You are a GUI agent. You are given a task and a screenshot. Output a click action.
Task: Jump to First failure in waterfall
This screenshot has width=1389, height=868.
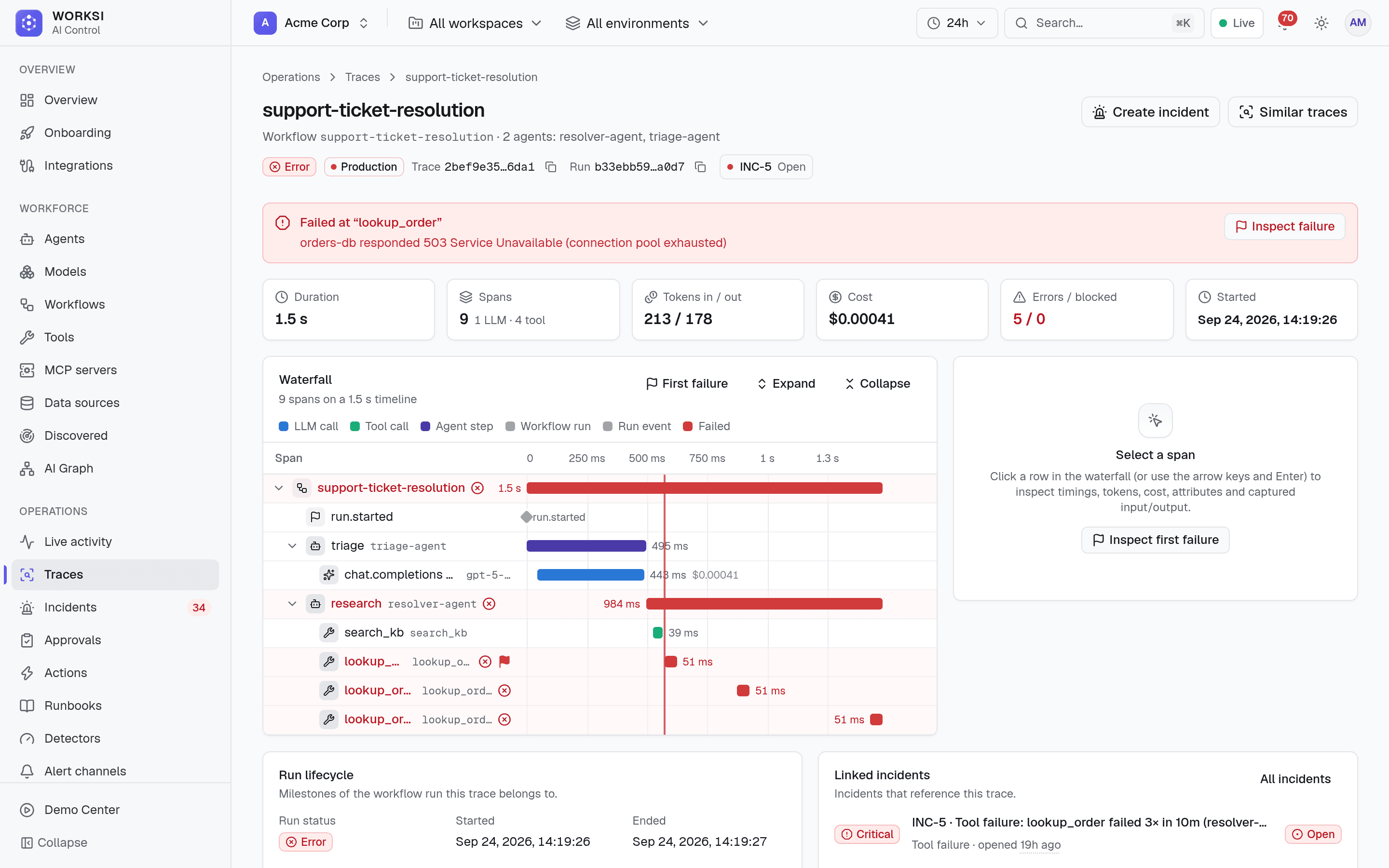click(686, 383)
